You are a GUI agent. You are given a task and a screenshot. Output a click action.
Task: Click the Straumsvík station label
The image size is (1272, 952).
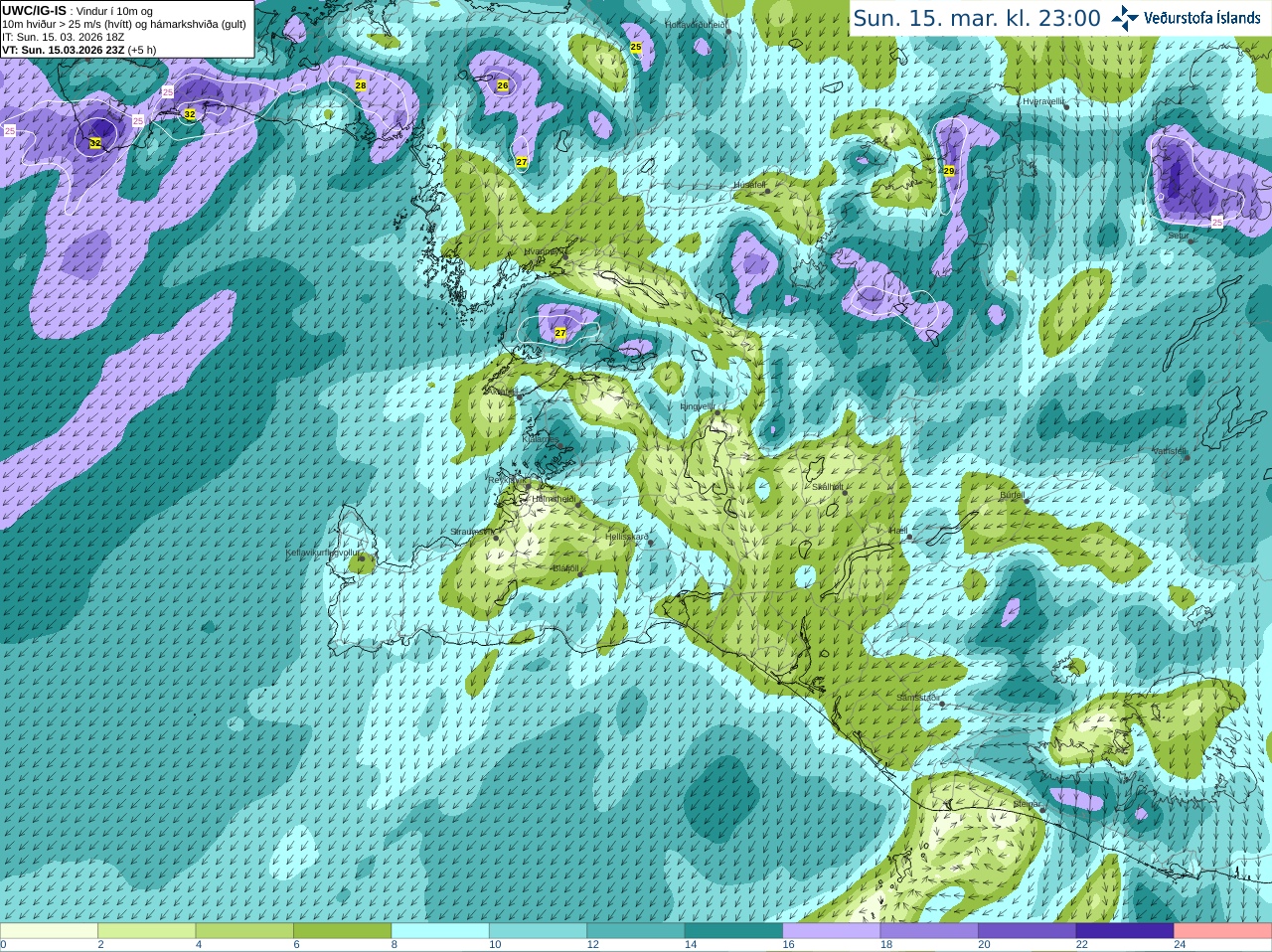pyautogui.click(x=471, y=532)
